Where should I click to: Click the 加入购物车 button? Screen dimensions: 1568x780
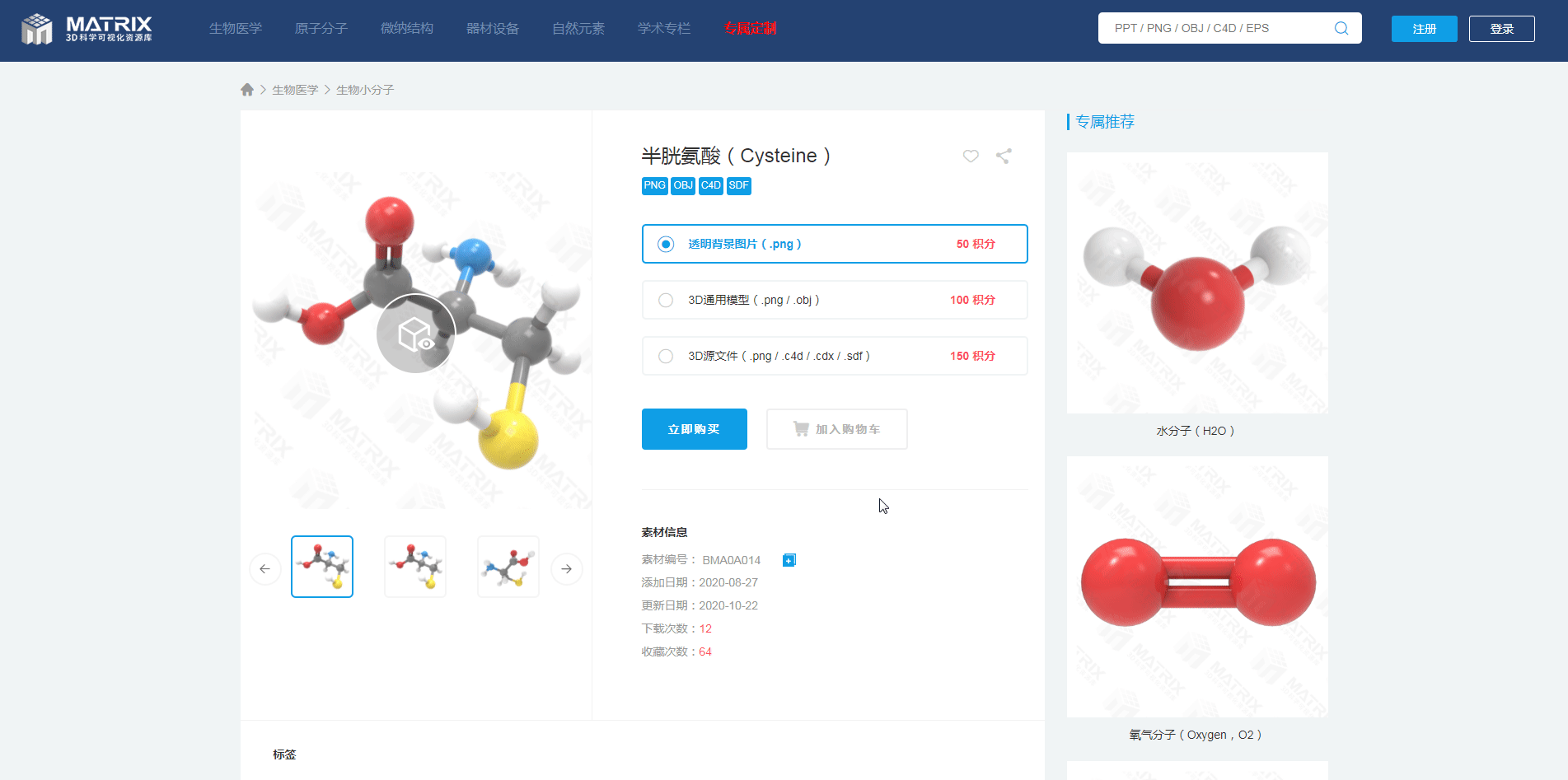836,429
